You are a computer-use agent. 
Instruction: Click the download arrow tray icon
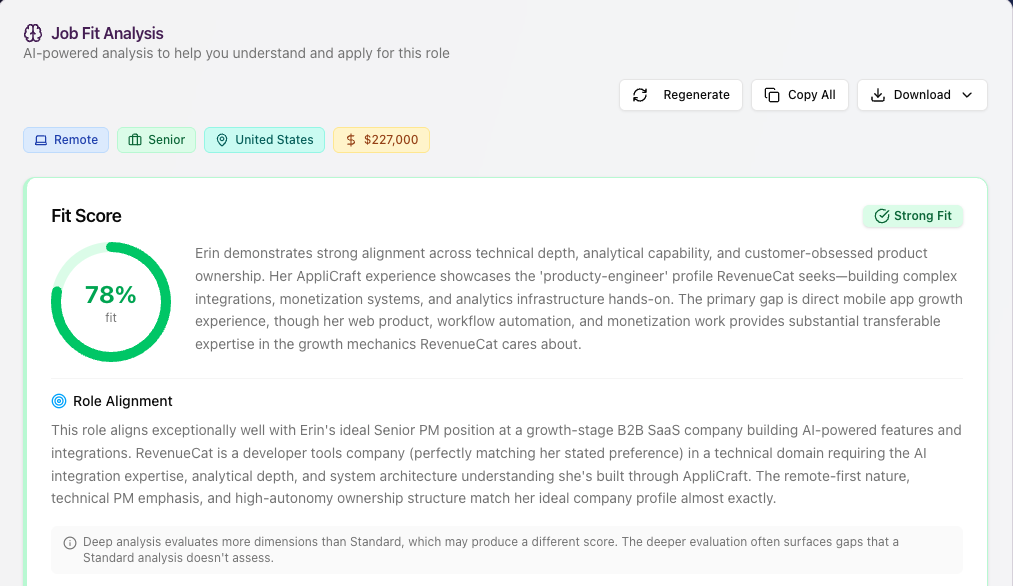pyautogui.click(x=878, y=95)
